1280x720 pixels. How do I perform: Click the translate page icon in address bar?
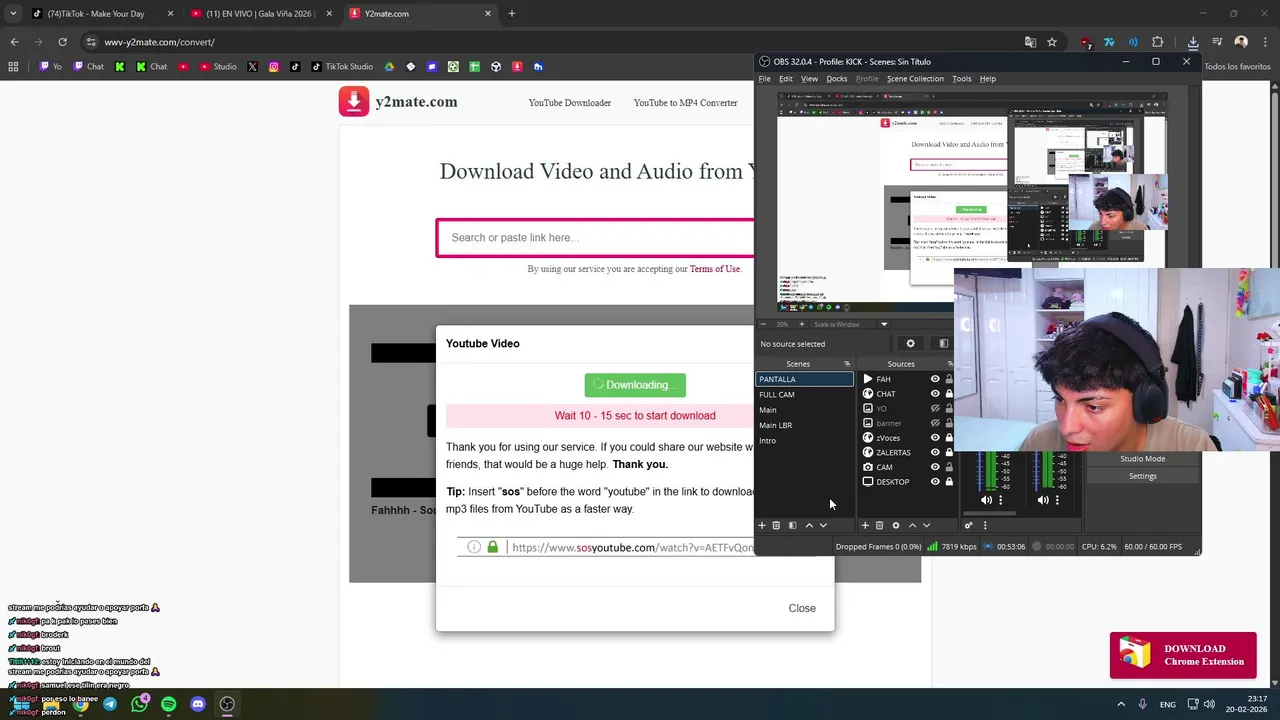pos(1030,42)
